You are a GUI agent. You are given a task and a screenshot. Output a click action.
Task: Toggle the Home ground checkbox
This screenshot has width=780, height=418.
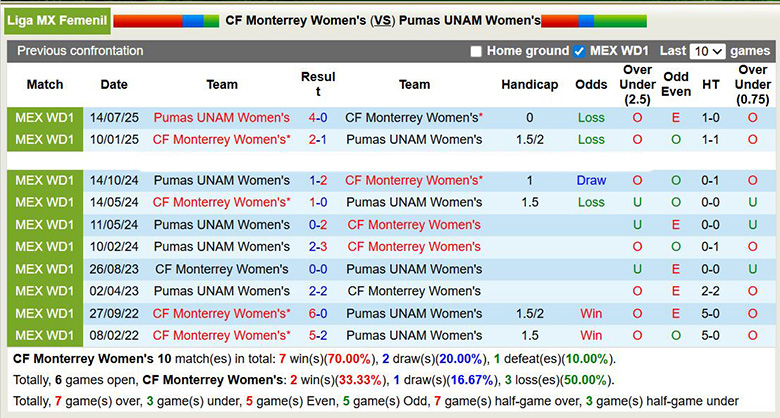coord(476,51)
